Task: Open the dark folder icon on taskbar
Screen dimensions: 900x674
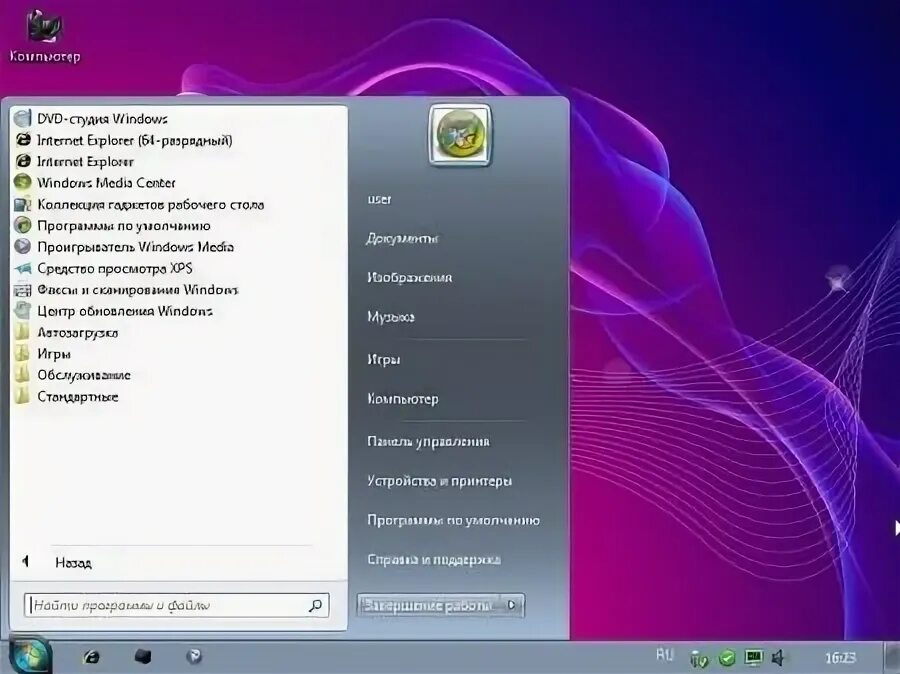Action: coord(142,656)
